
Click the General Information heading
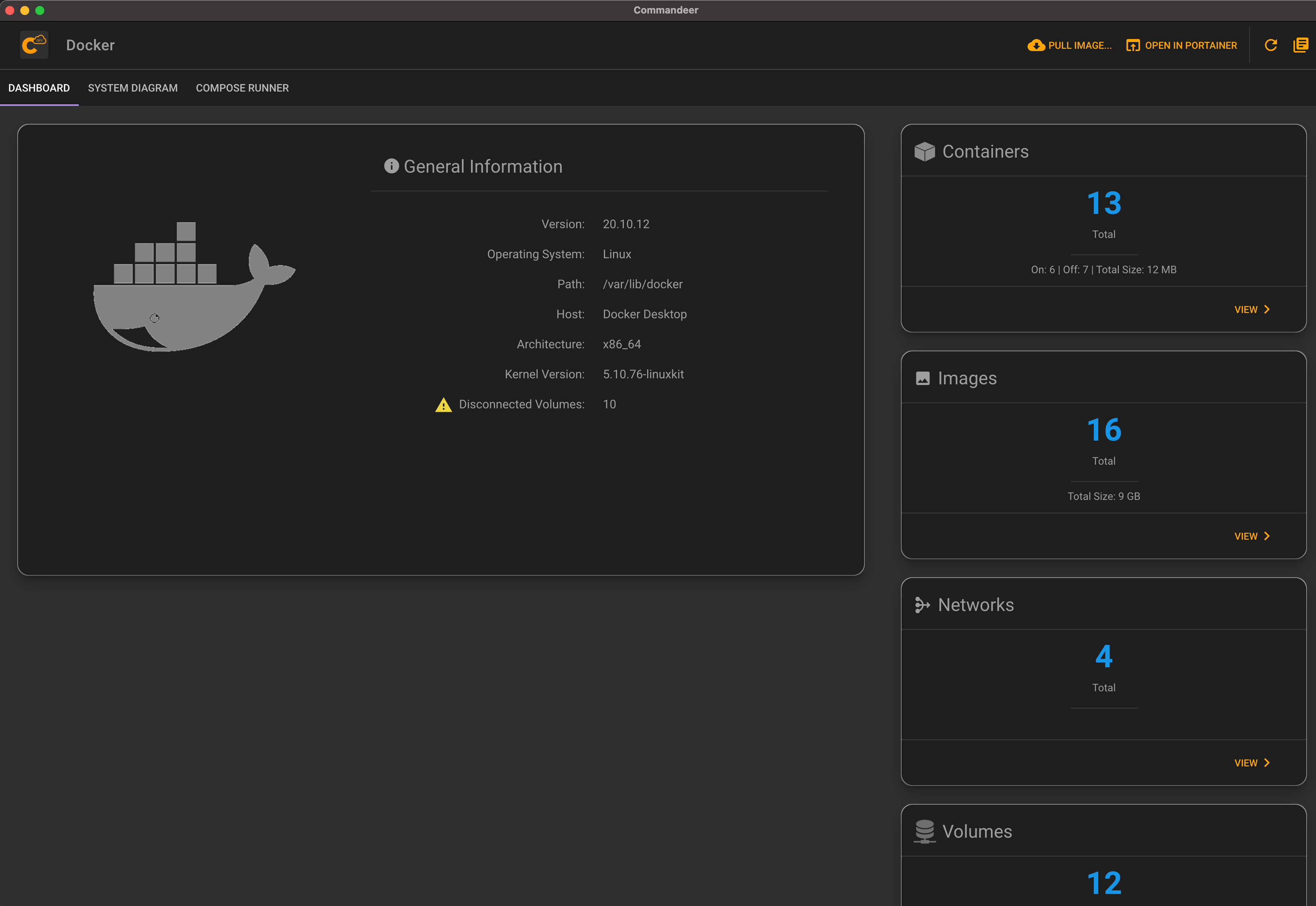pos(483,166)
